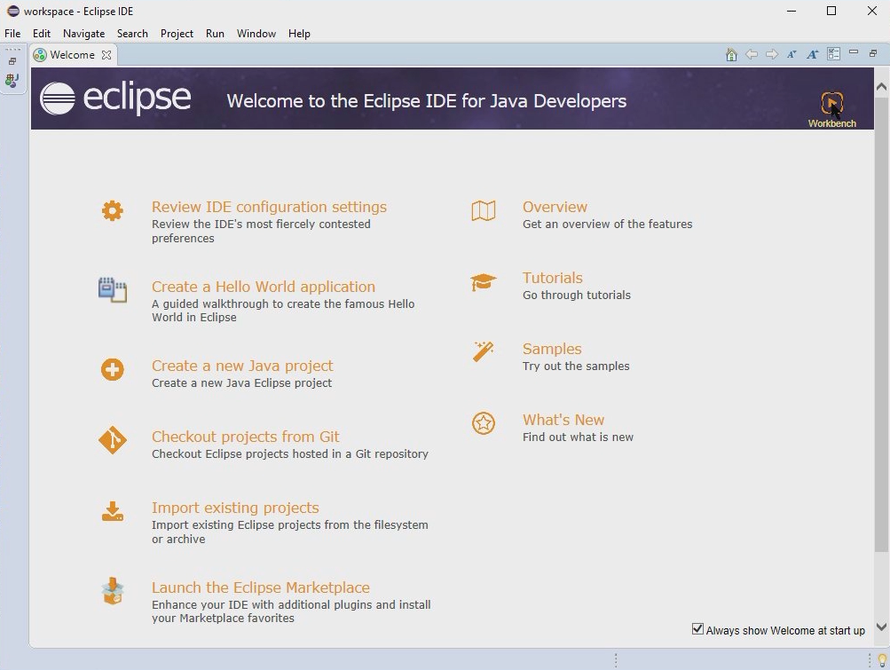
Task: Open Review IDE configuration settings link
Action: (269, 207)
